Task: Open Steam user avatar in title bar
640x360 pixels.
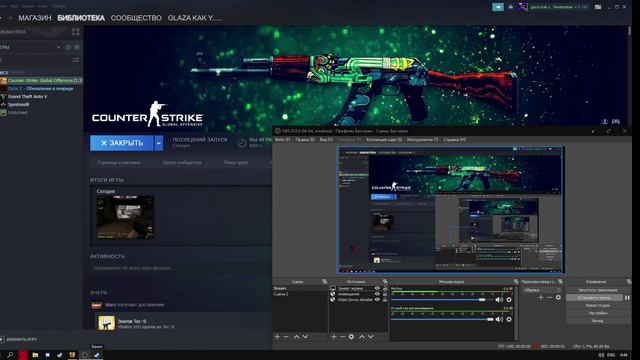Action: [523, 7]
